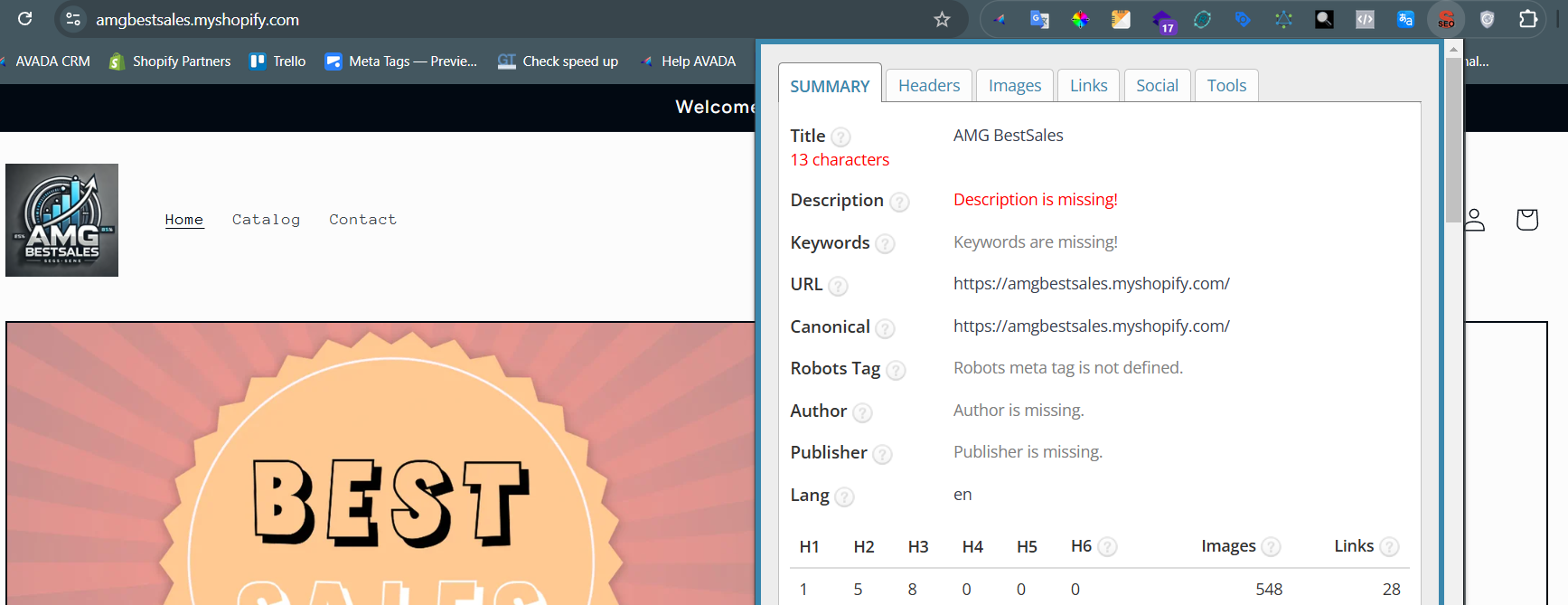Open the purple extension with badge 17
Image resolution: width=1568 pixels, height=605 pixels.
(x=1162, y=21)
